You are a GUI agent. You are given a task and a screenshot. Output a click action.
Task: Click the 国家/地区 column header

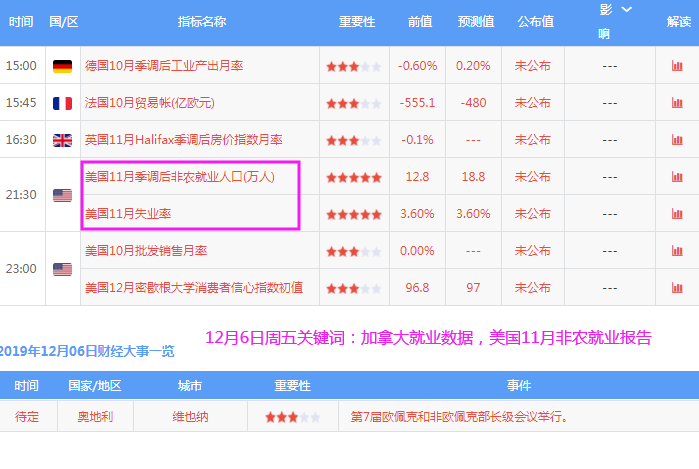coord(95,386)
